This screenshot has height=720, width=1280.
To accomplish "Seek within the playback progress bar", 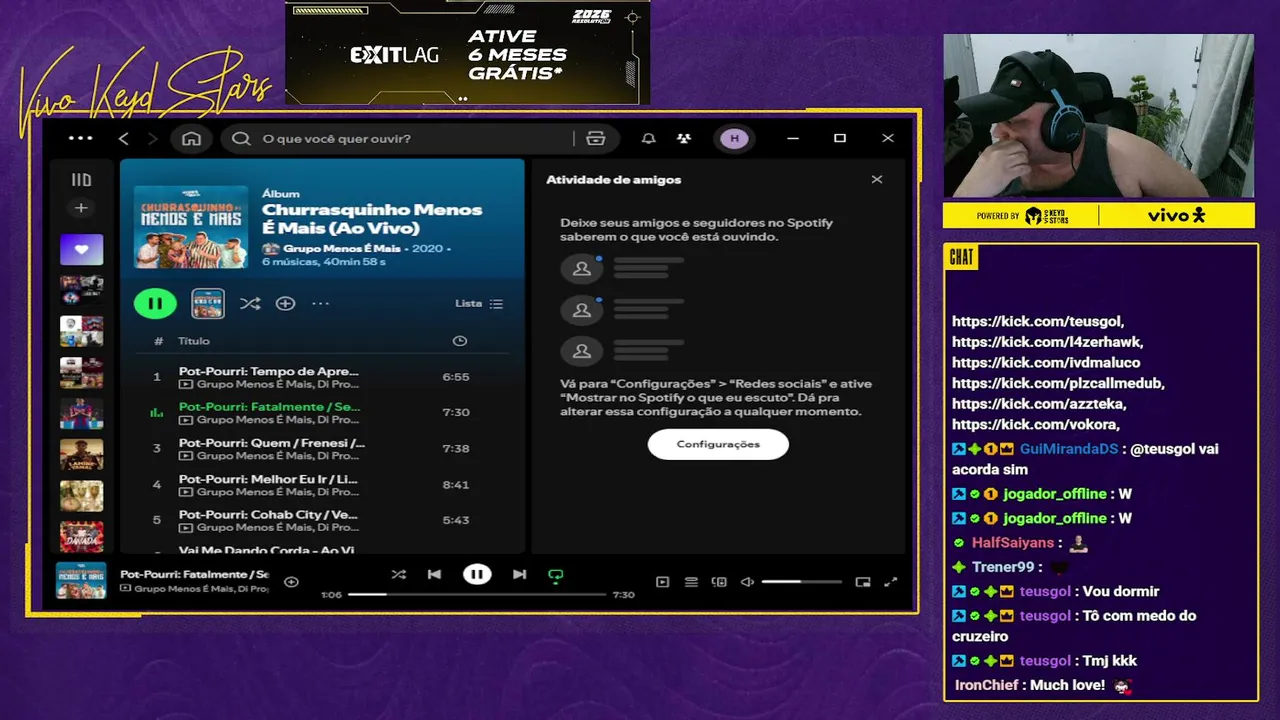I will (477, 594).
